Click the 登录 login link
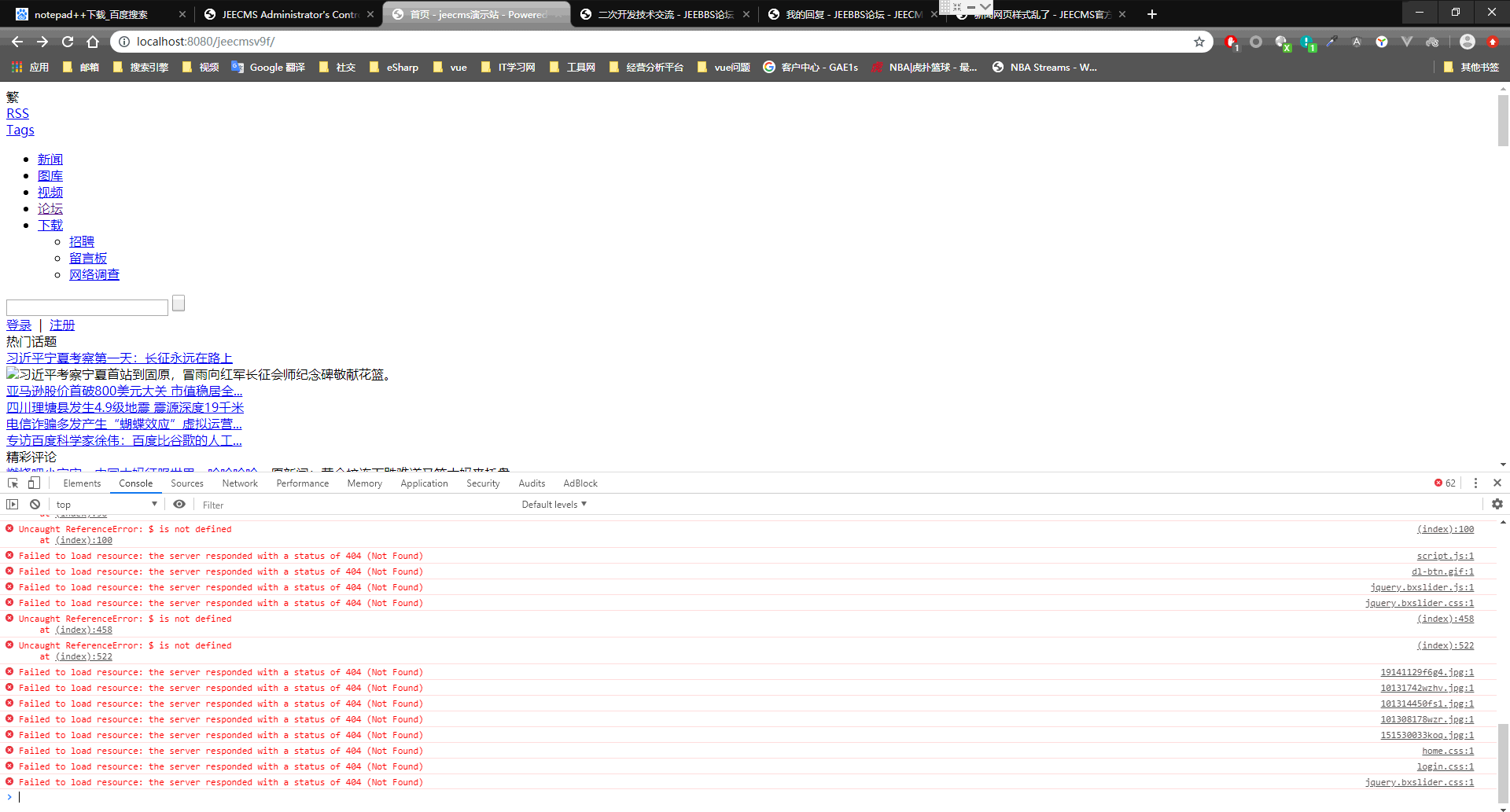Viewport: 1510px width, 812px height. point(19,325)
